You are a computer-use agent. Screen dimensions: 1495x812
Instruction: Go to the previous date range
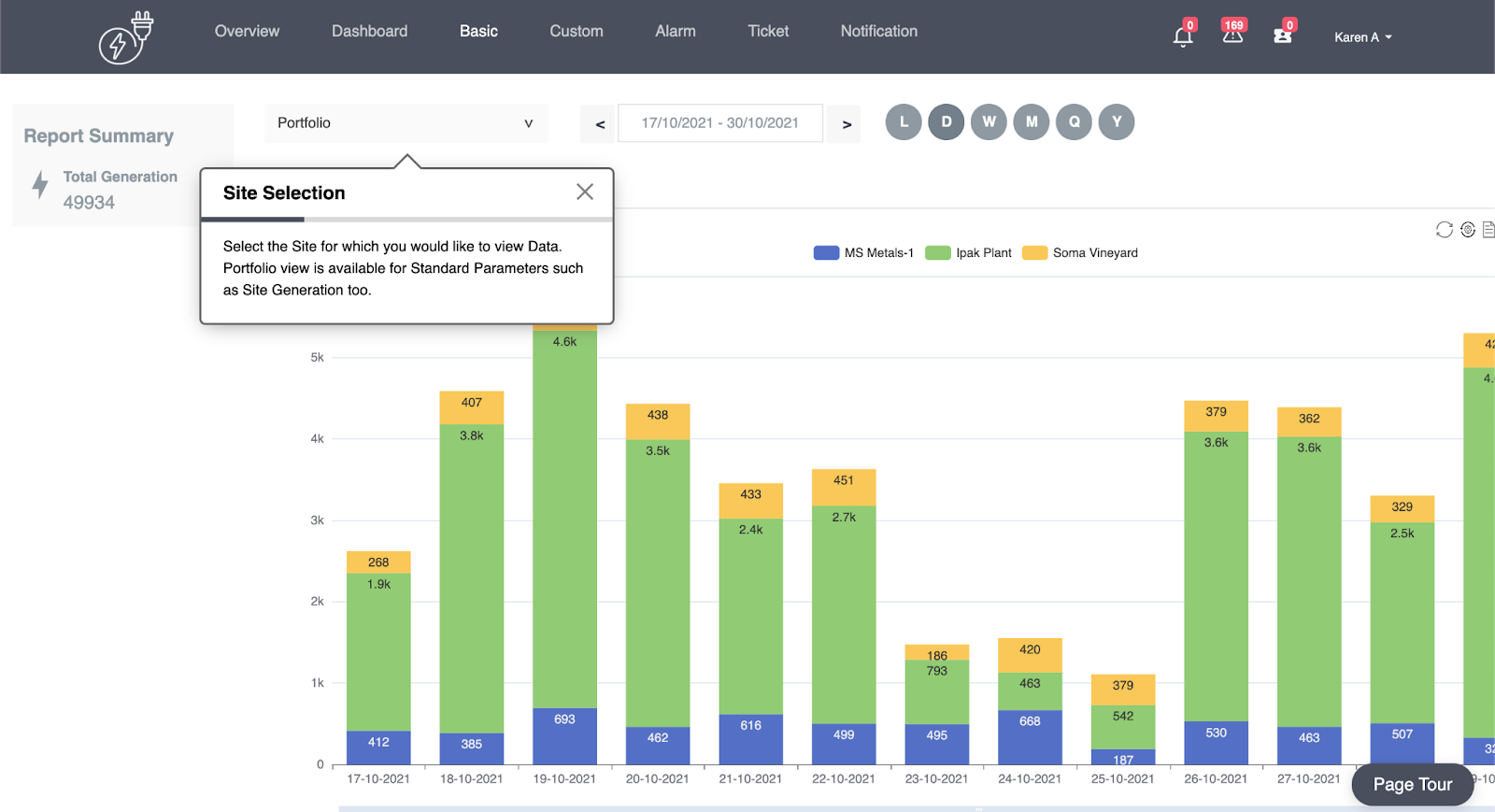(600, 124)
